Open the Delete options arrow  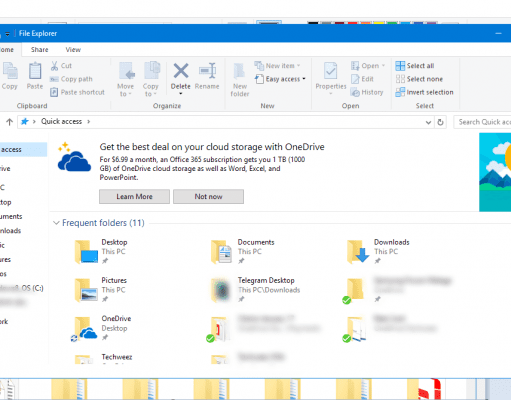coord(181,94)
